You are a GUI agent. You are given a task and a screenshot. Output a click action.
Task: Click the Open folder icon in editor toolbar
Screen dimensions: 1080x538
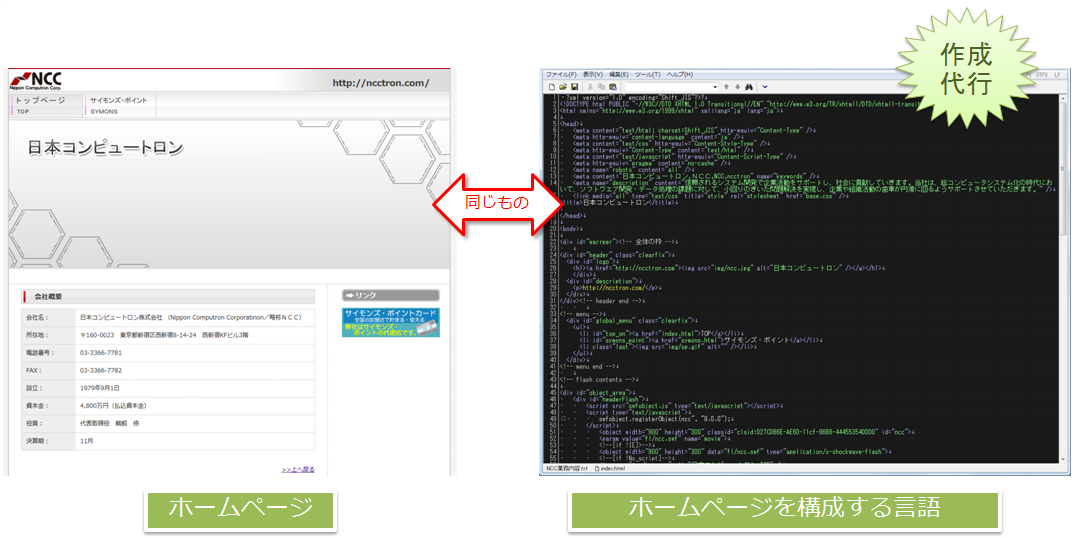tap(563, 87)
